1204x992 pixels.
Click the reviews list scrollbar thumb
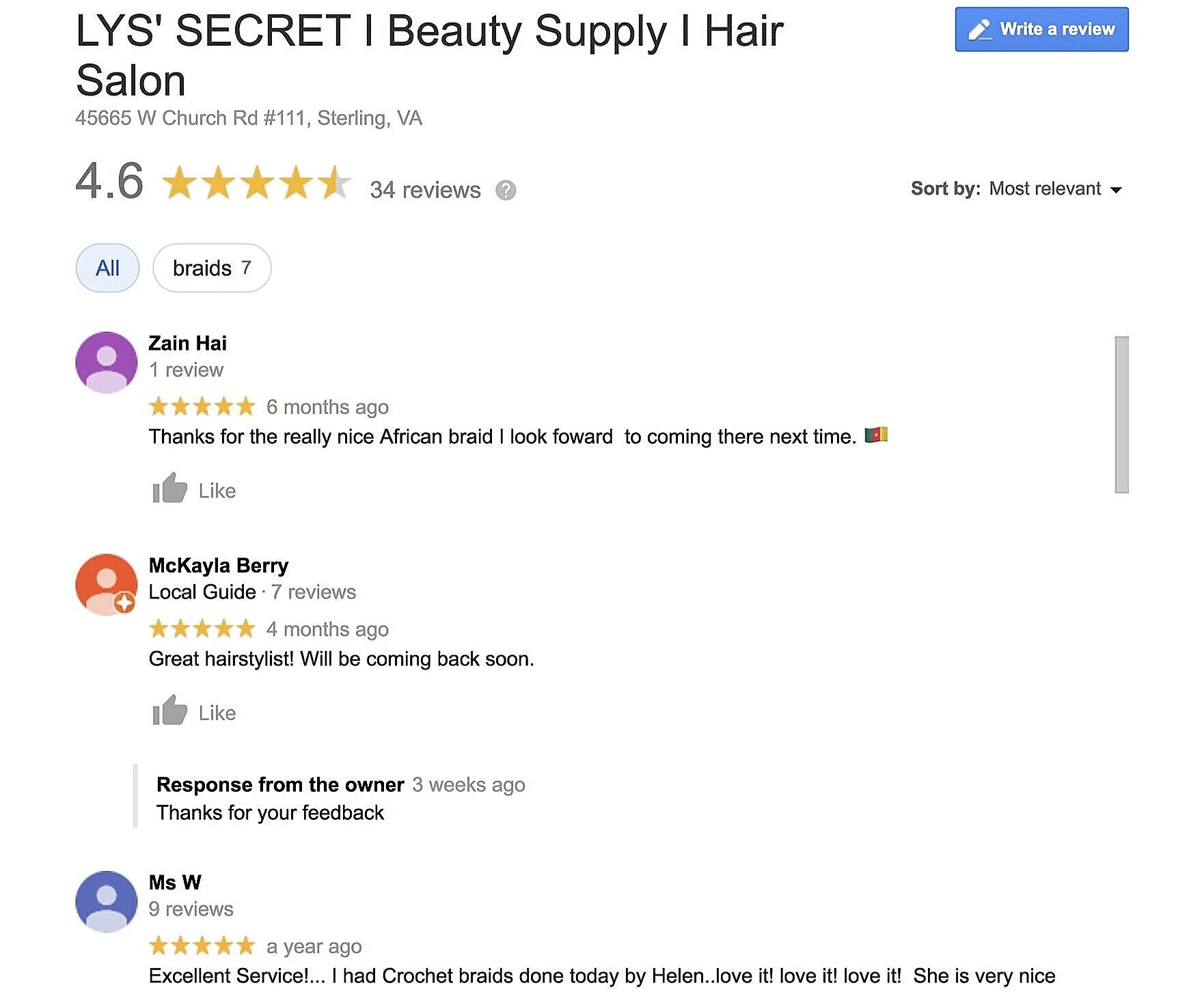tap(1121, 414)
